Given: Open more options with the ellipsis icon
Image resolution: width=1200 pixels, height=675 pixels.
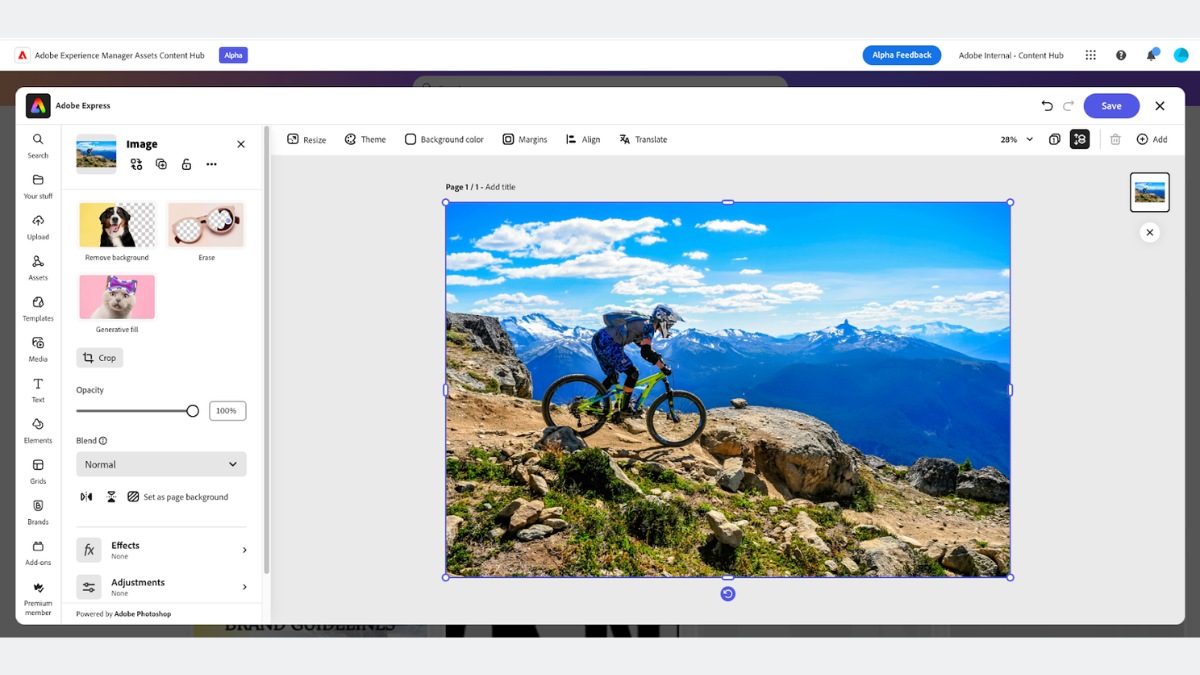Looking at the screenshot, I should click(211, 164).
